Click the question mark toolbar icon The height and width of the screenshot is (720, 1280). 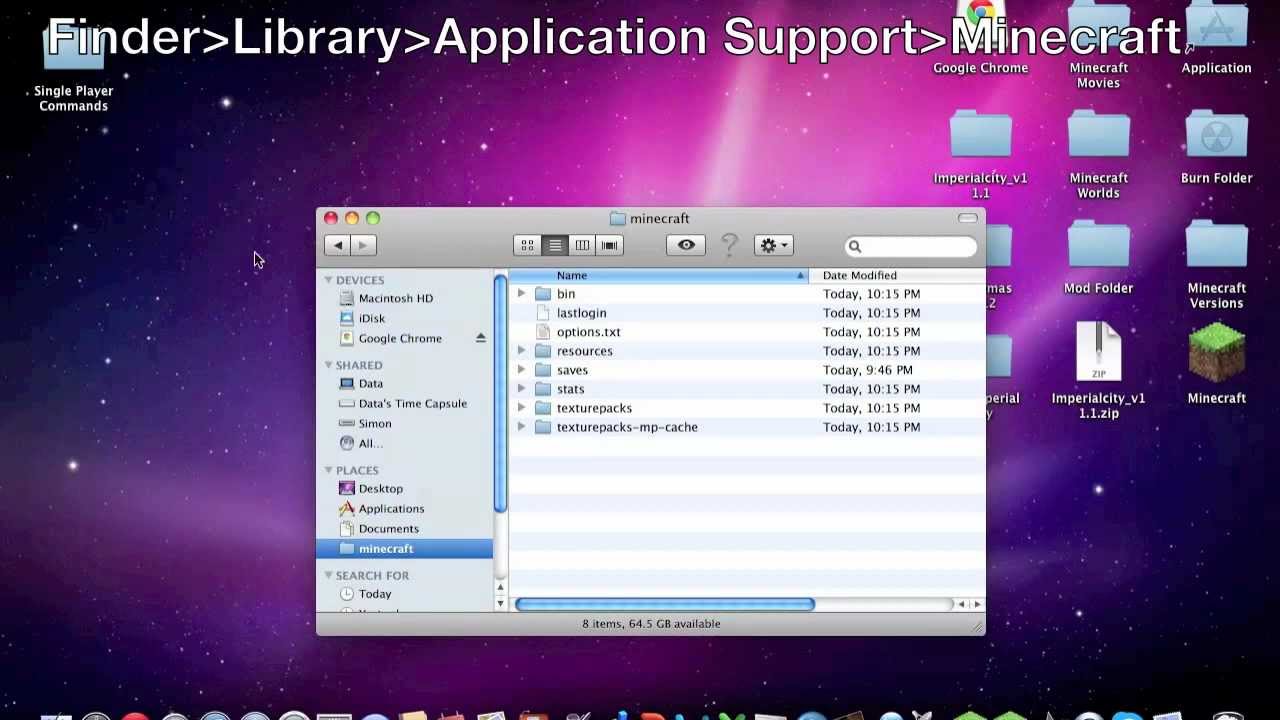729,245
